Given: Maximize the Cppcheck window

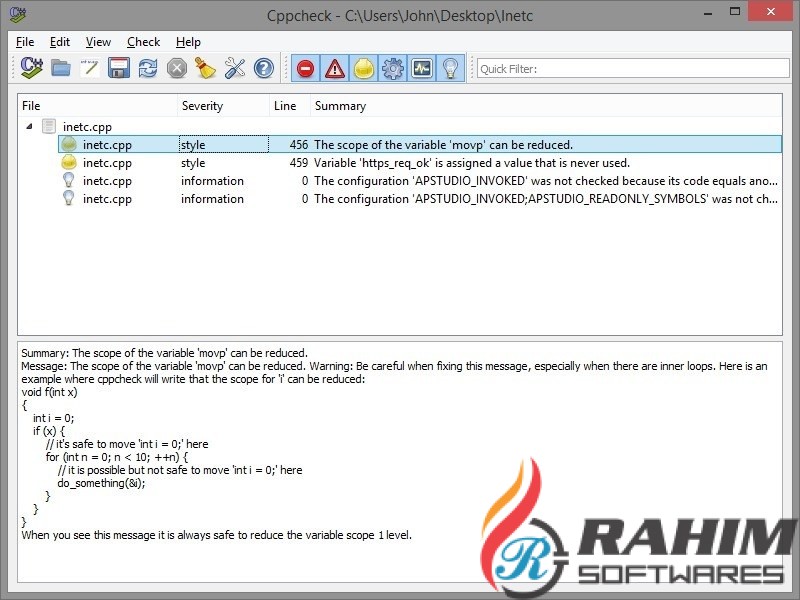Looking at the screenshot, I should coord(735,12).
